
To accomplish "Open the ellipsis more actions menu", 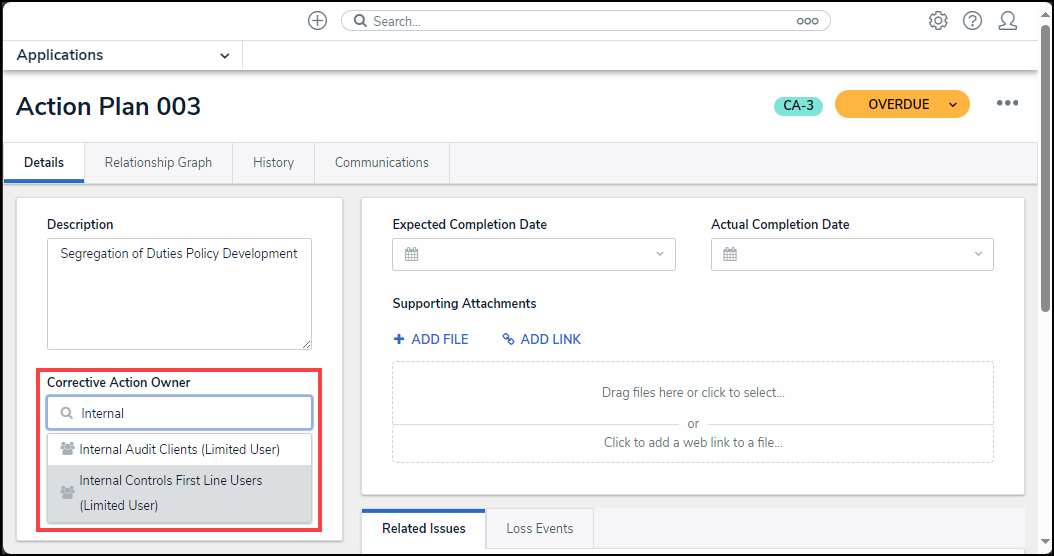I will tap(1007, 104).
